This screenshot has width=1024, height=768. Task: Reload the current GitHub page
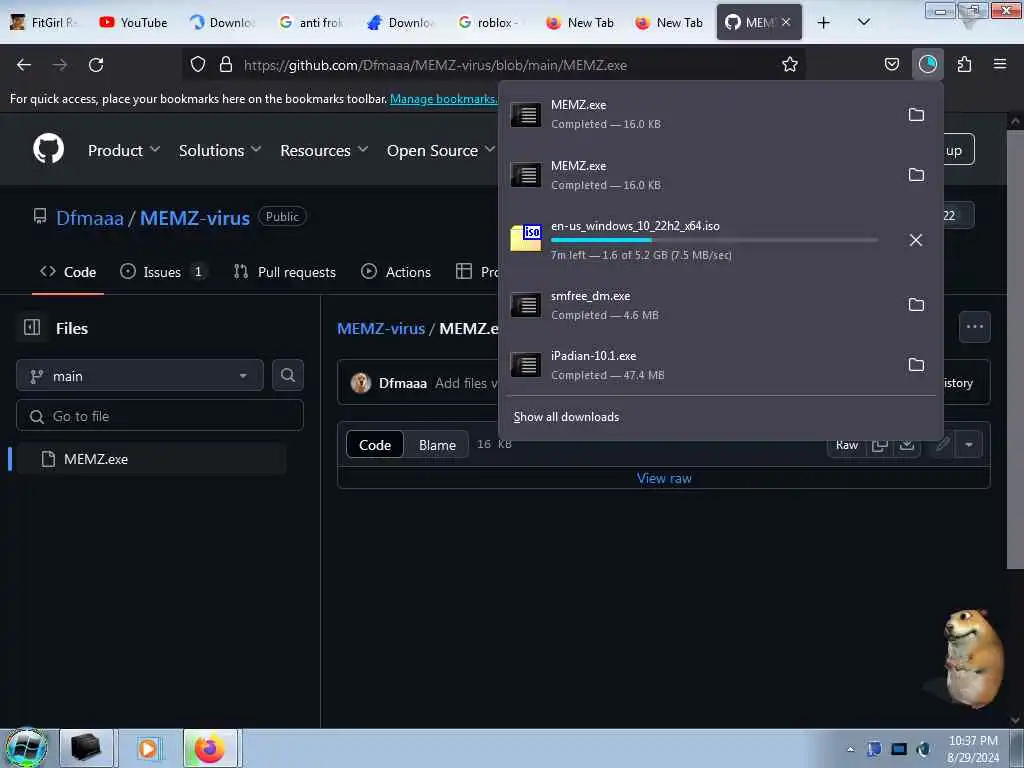96,65
